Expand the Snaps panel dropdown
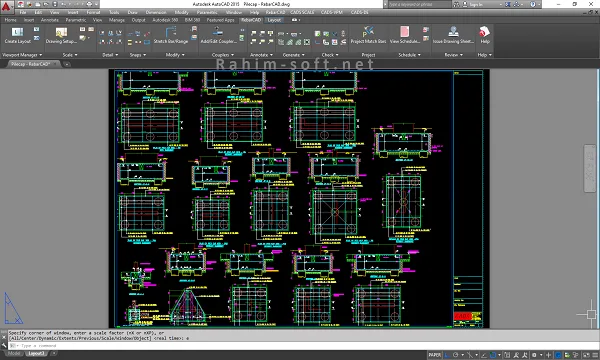 (137, 55)
